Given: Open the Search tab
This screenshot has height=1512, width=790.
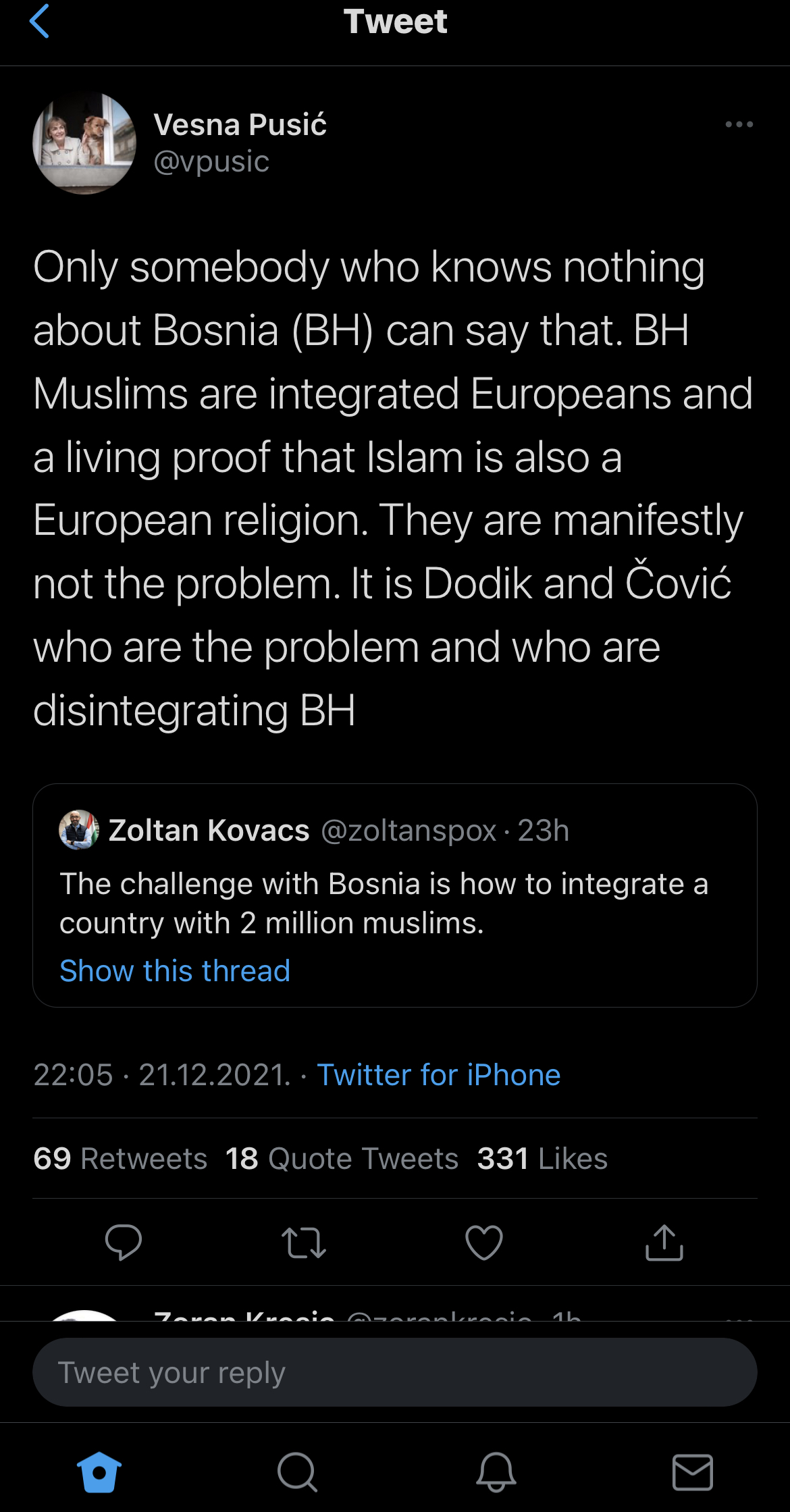Looking at the screenshot, I should pos(297,1472).
